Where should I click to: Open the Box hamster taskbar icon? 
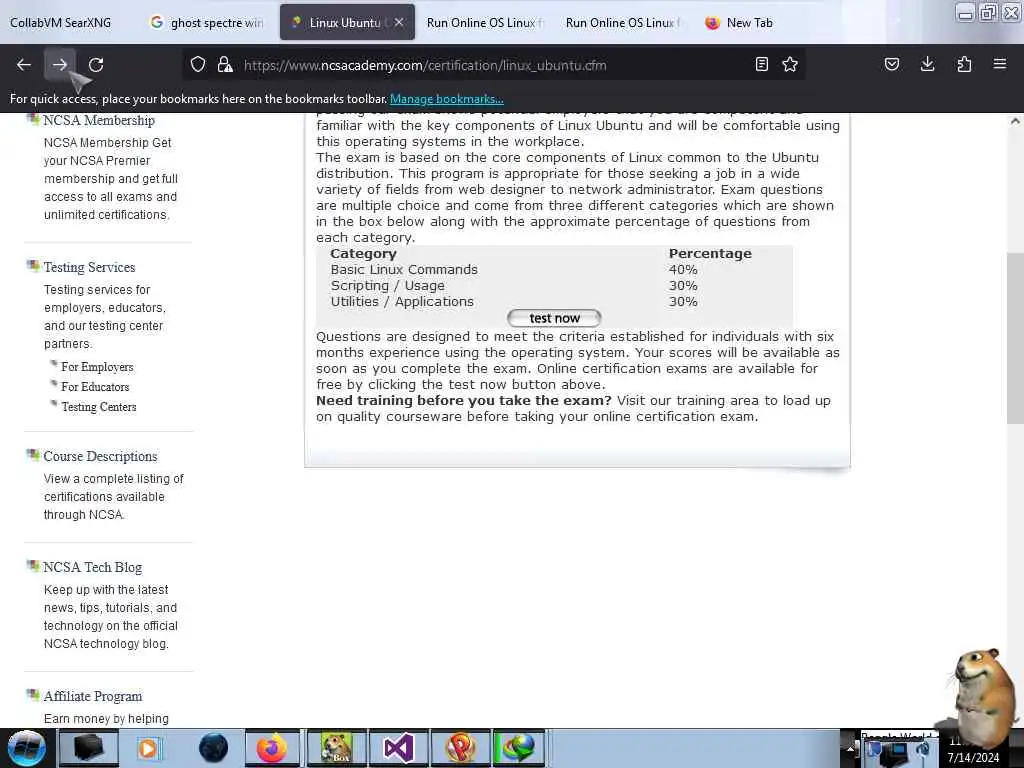(336, 748)
